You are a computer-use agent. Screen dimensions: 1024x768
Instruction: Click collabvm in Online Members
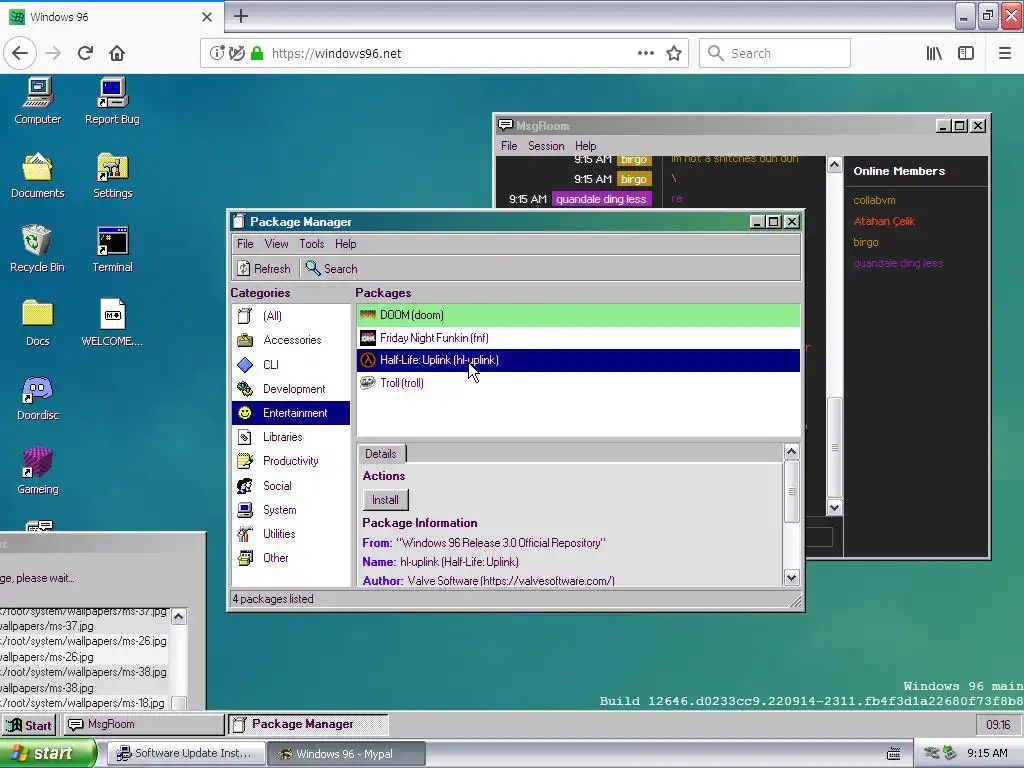(874, 200)
